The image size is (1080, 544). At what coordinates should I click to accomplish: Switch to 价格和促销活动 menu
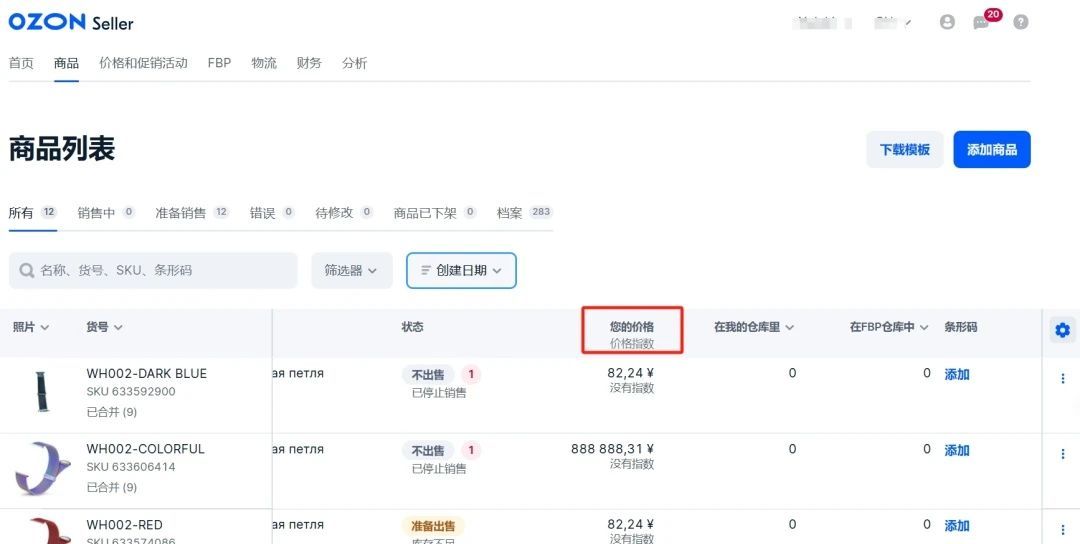pyautogui.click(x=143, y=63)
